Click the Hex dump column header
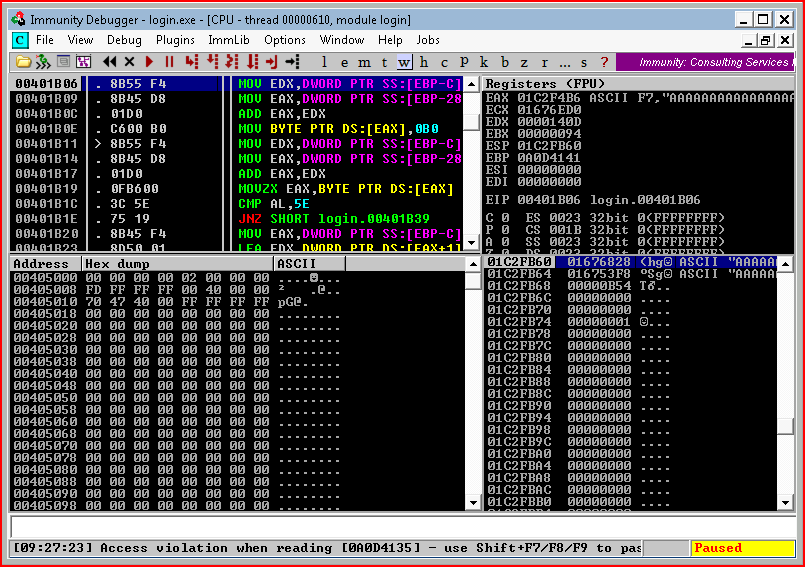This screenshot has height=567, width=805. [178, 264]
